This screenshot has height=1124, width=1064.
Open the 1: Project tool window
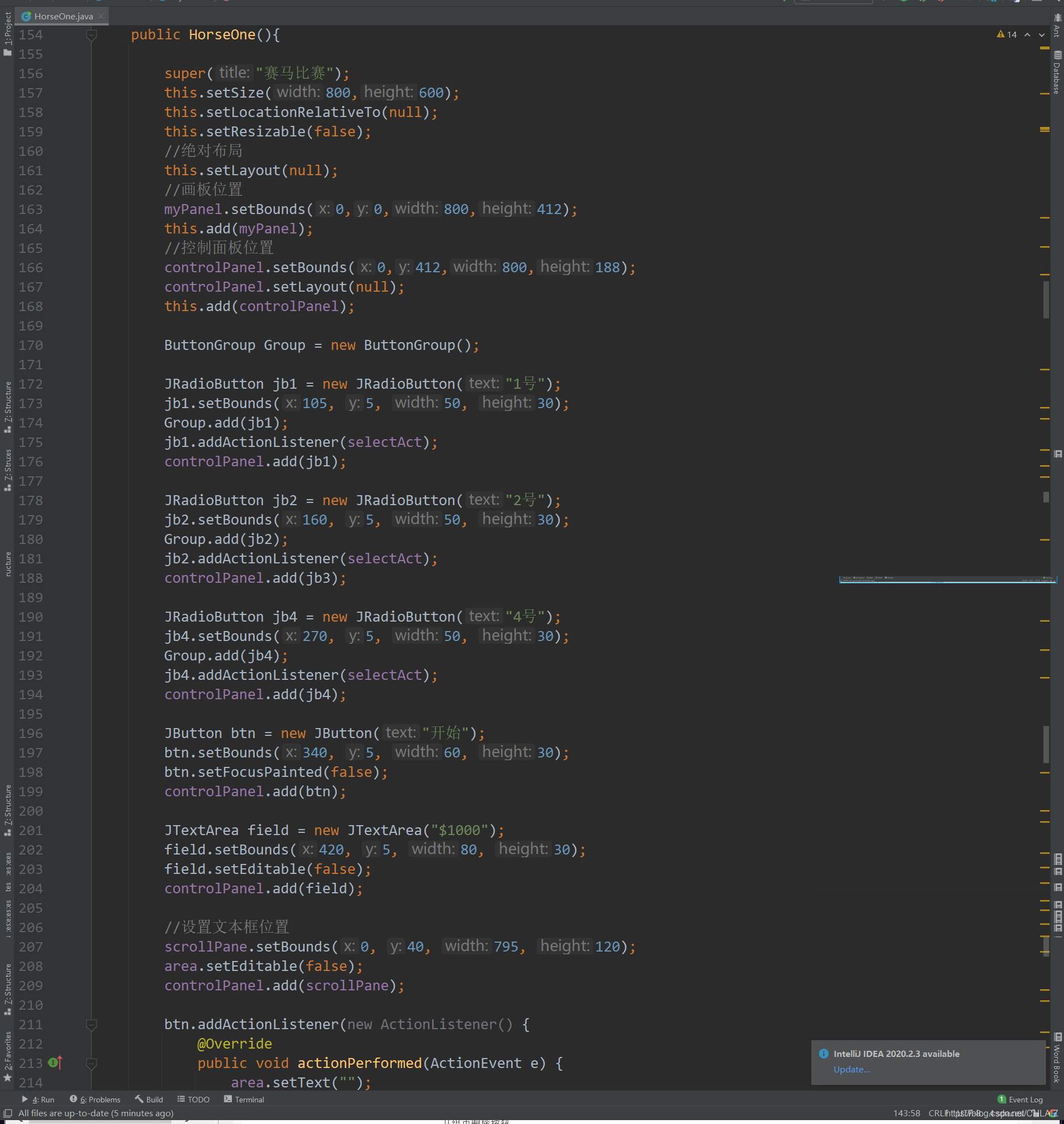click(x=7, y=33)
